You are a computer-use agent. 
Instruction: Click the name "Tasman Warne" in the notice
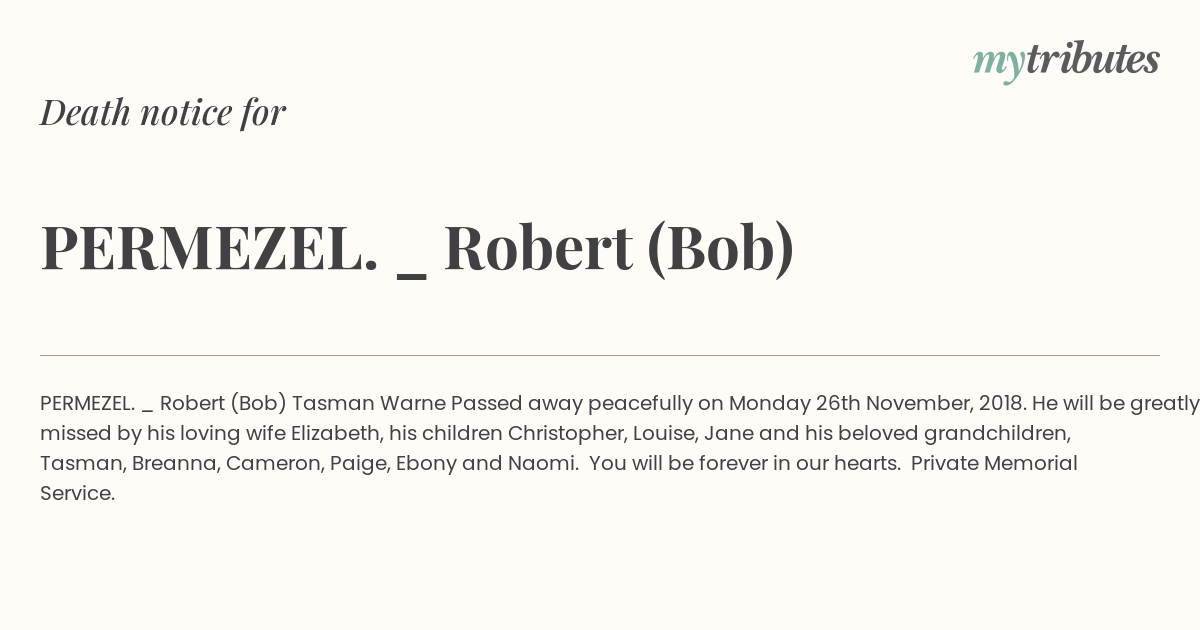click(369, 403)
